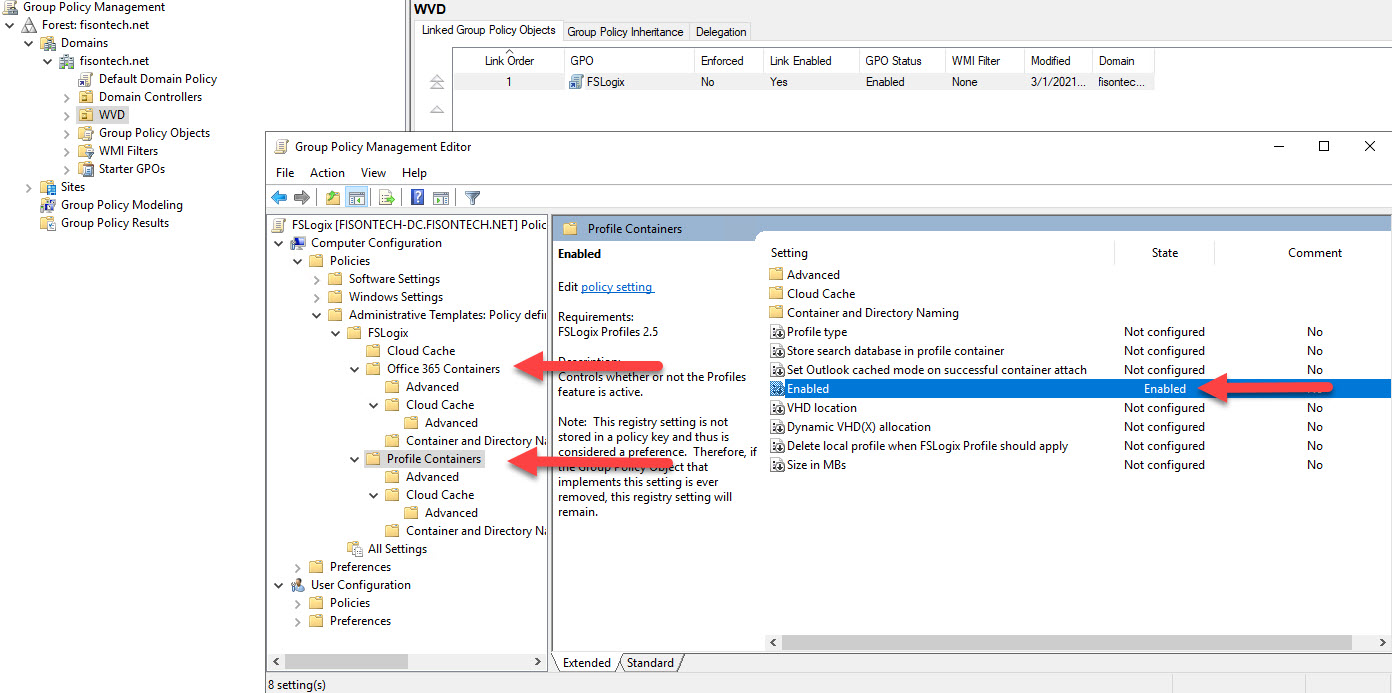This screenshot has height=693, width=1392.
Task: Click the Computer Configuration icon in the tree
Action: [x=298, y=243]
